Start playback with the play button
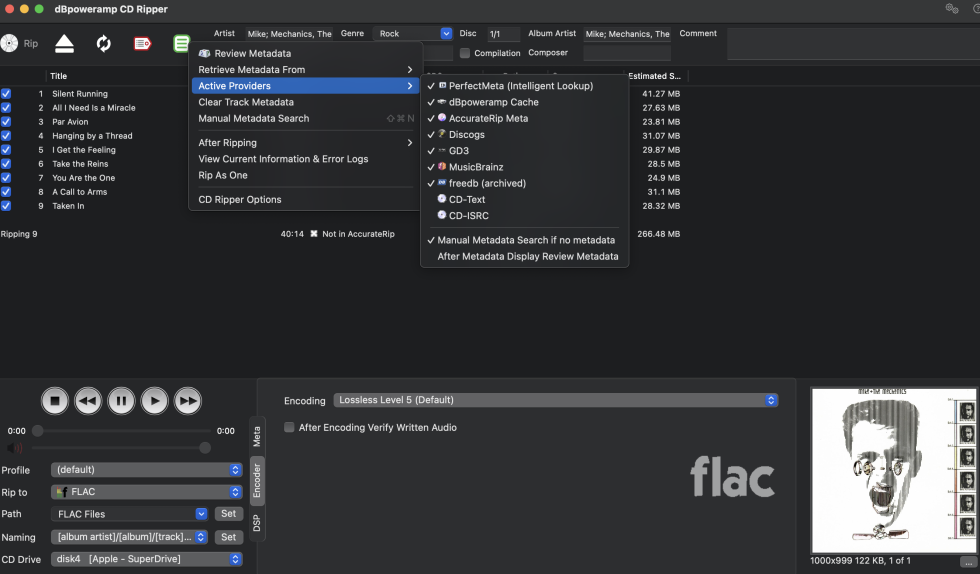The image size is (980, 574). click(154, 401)
